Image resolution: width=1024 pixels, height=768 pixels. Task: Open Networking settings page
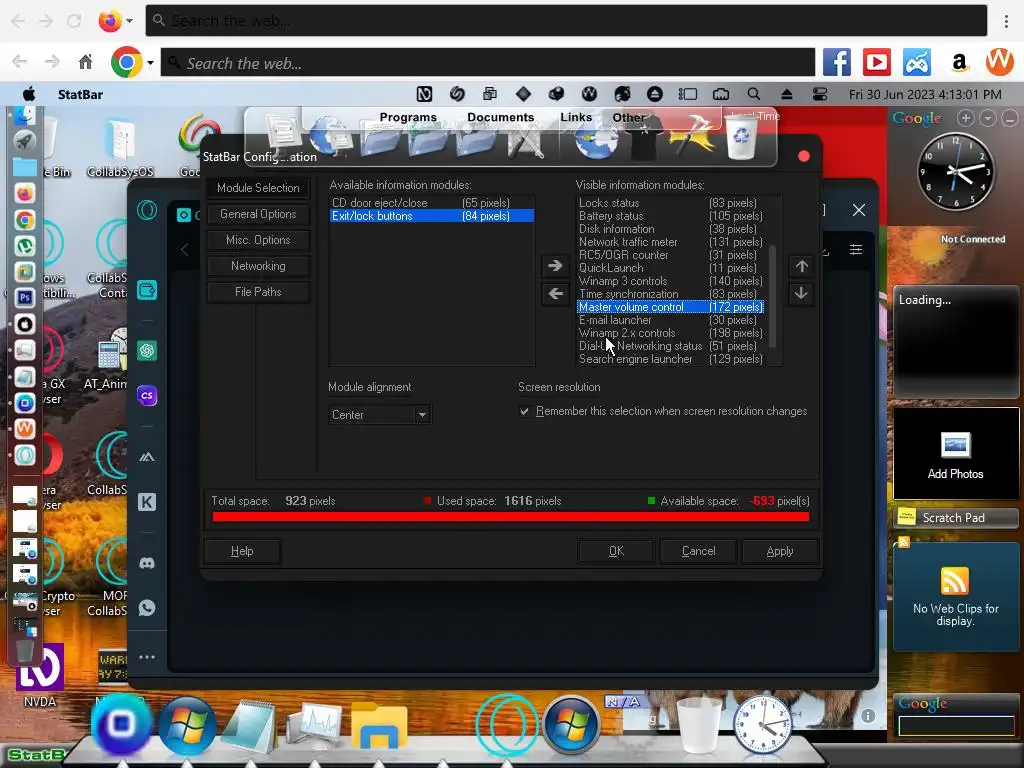(x=258, y=266)
